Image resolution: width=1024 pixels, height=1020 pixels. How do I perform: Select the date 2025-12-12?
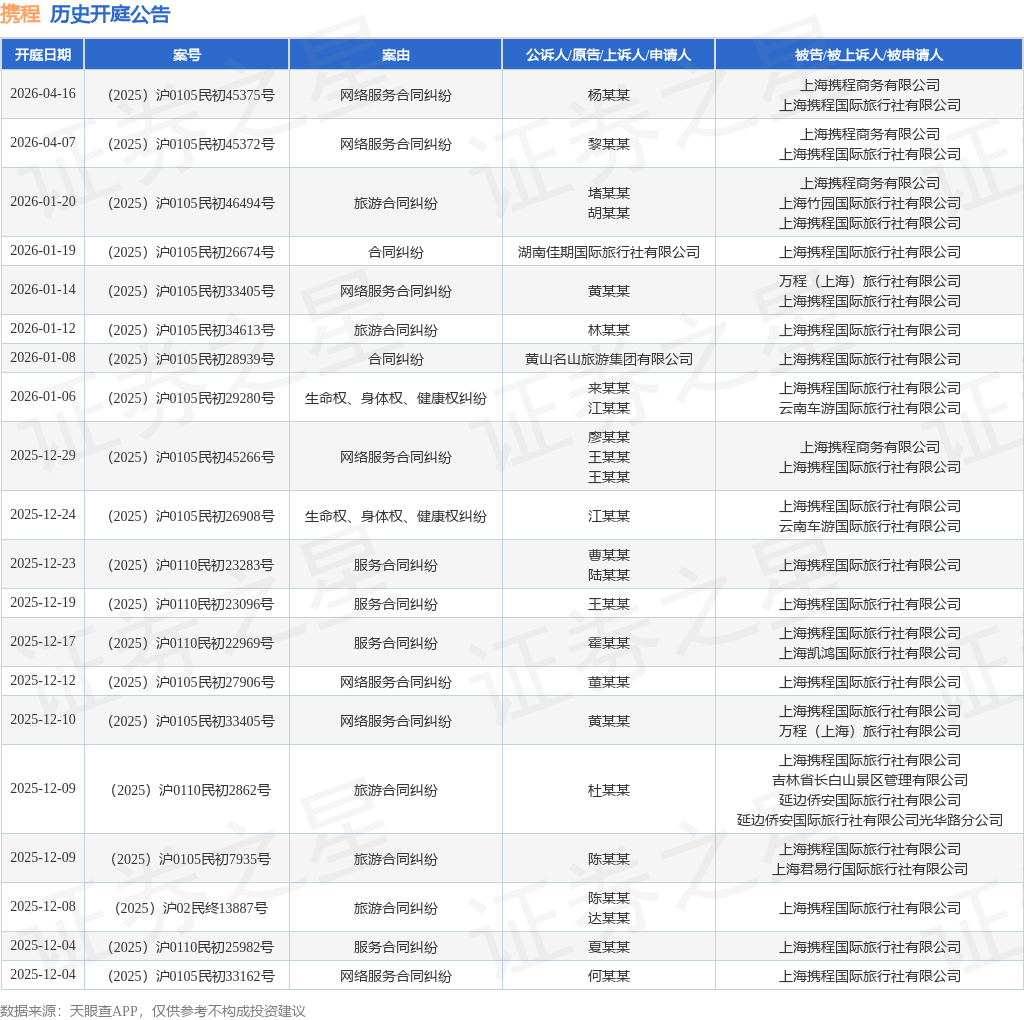click(x=43, y=680)
